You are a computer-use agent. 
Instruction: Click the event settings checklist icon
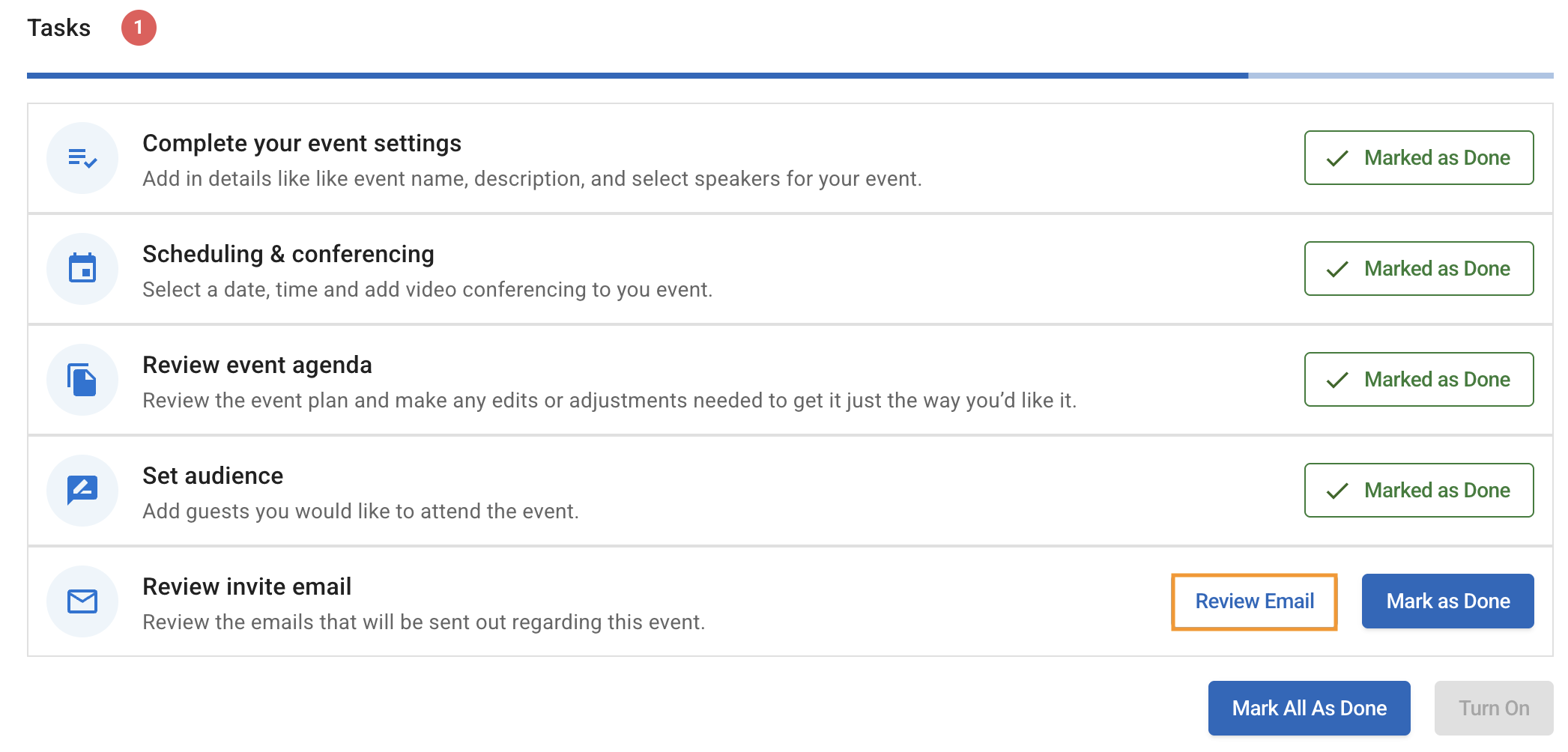[82, 158]
